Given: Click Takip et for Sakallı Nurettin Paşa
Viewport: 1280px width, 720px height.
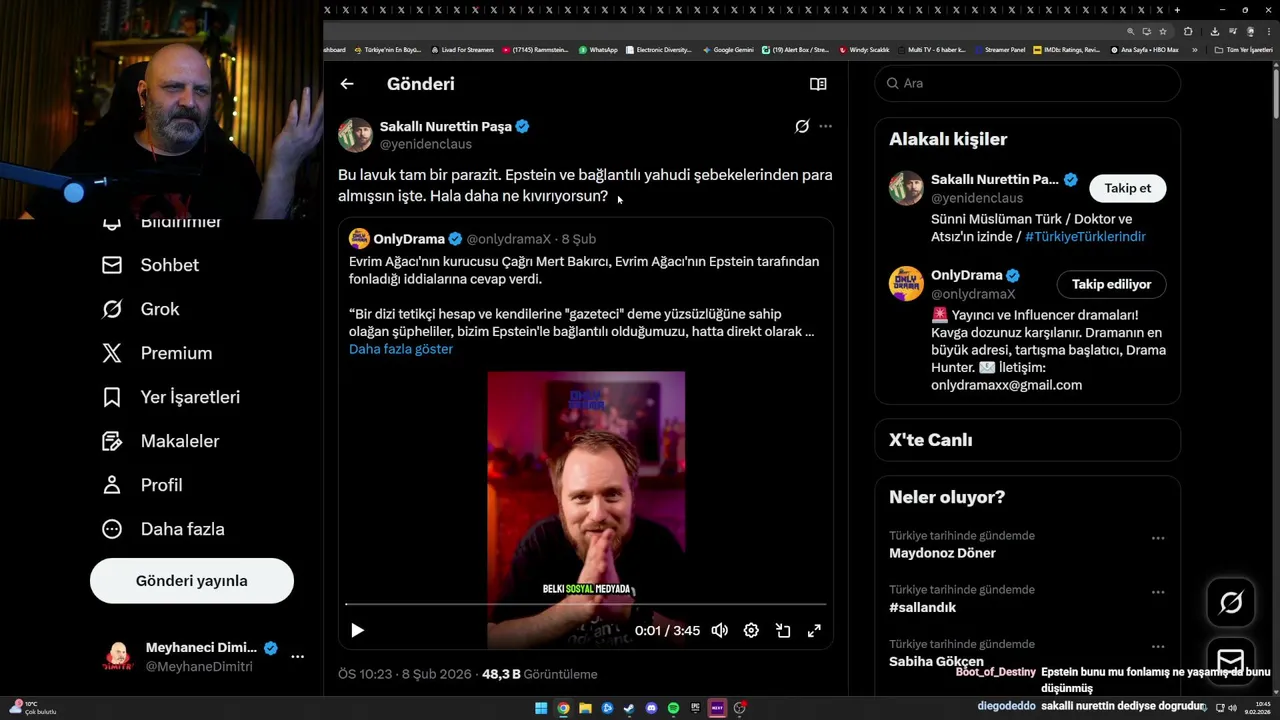Looking at the screenshot, I should click(x=1127, y=188).
